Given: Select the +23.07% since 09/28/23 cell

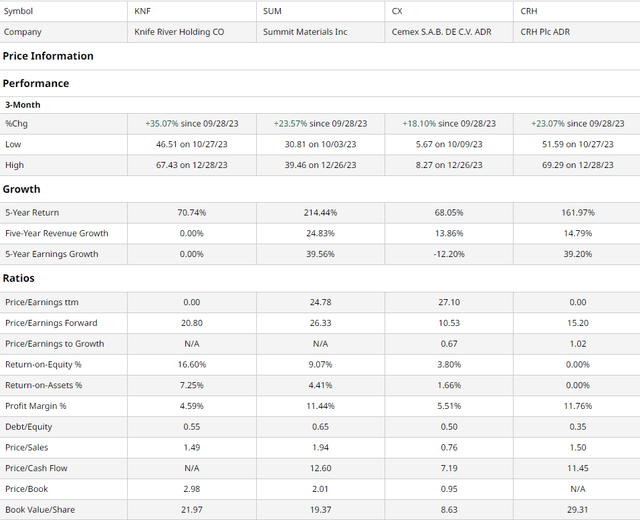Looking at the screenshot, I should click(578, 124).
